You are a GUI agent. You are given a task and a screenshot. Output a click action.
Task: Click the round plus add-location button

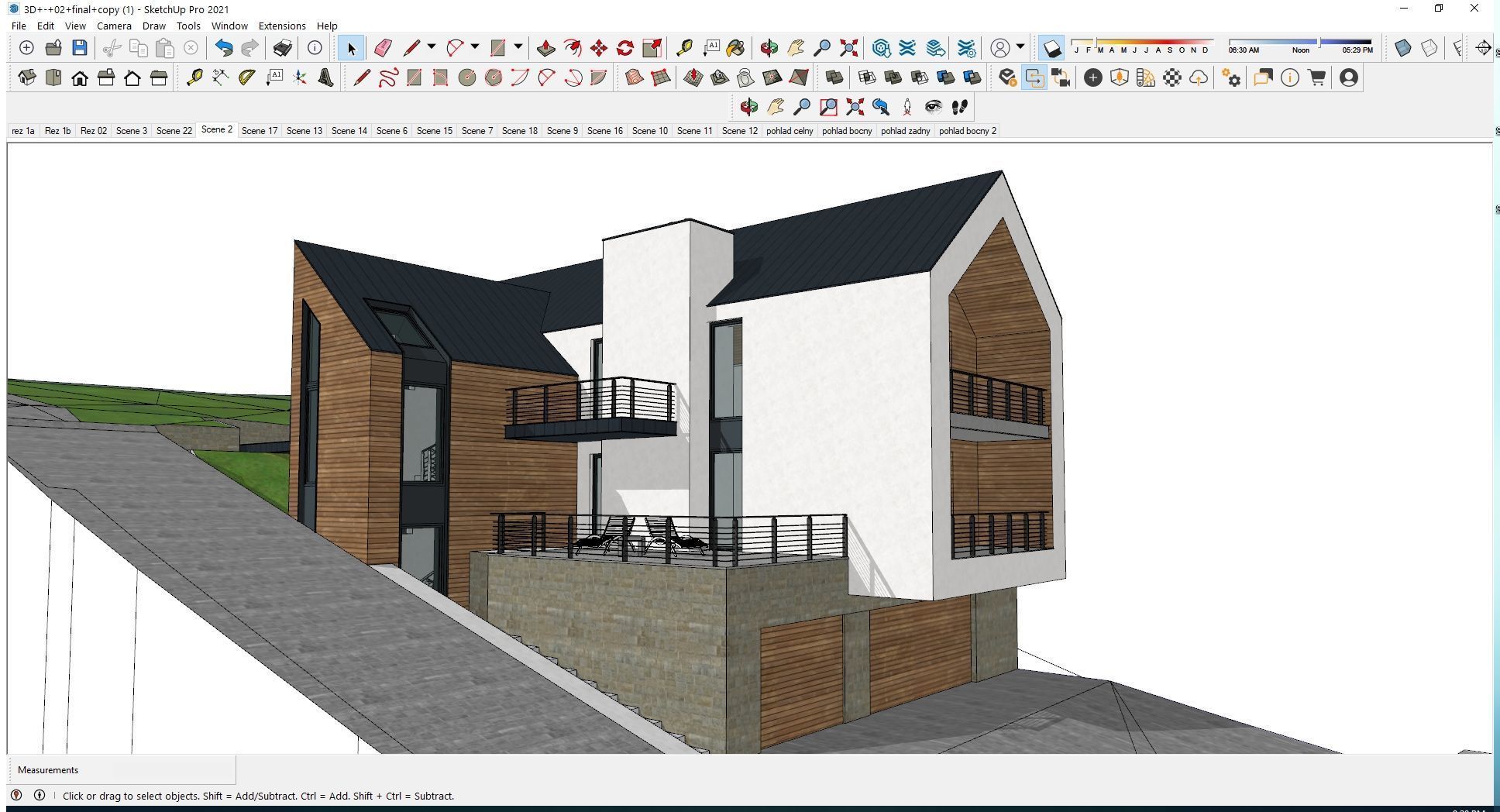point(1092,77)
